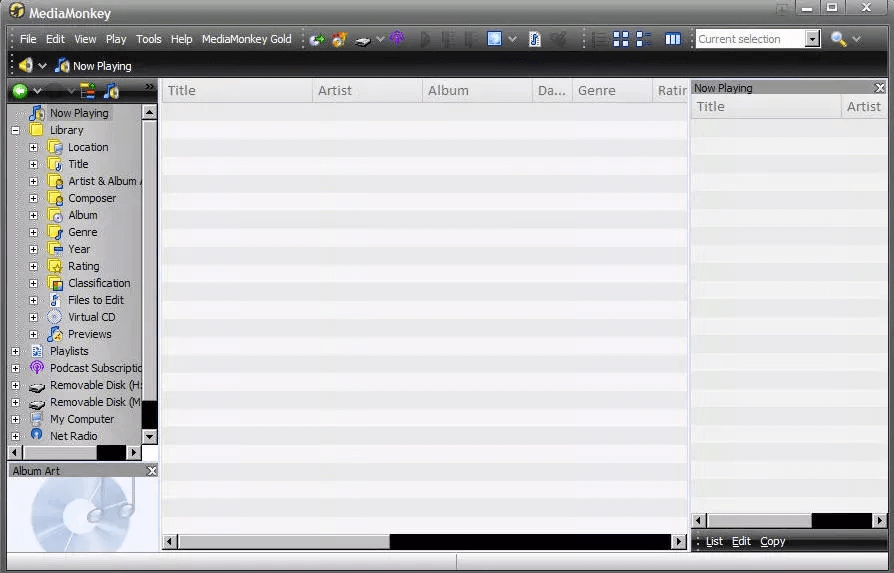This screenshot has width=894, height=573.
Task: Click Copy in Now Playing panel footer
Action: 773,542
